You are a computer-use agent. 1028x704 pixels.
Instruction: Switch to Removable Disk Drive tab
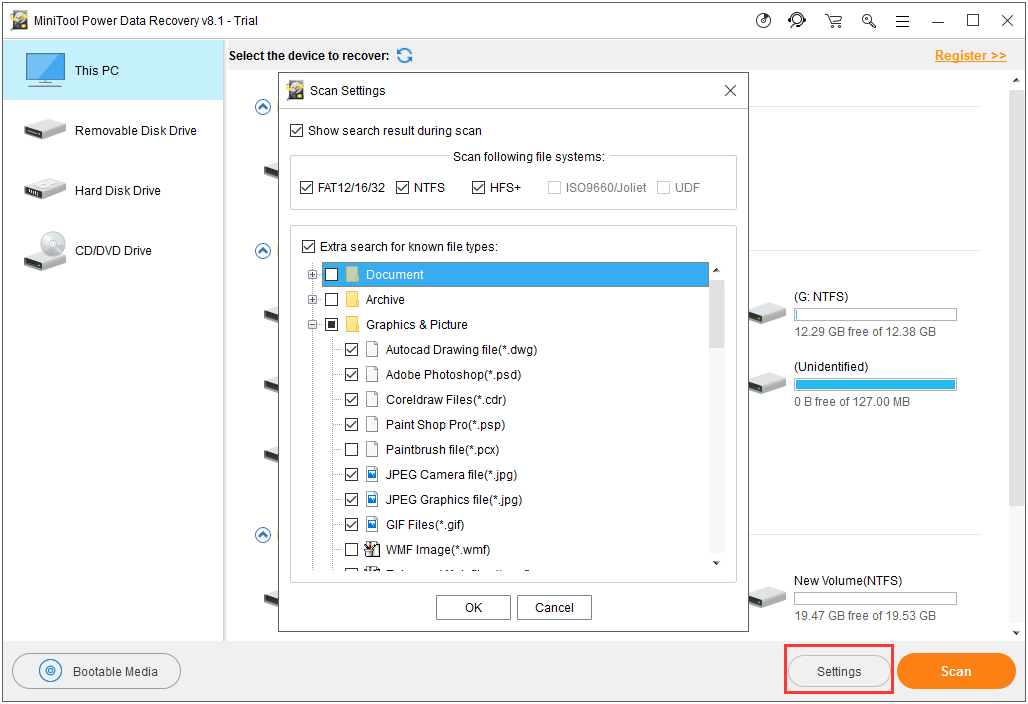pos(113,130)
